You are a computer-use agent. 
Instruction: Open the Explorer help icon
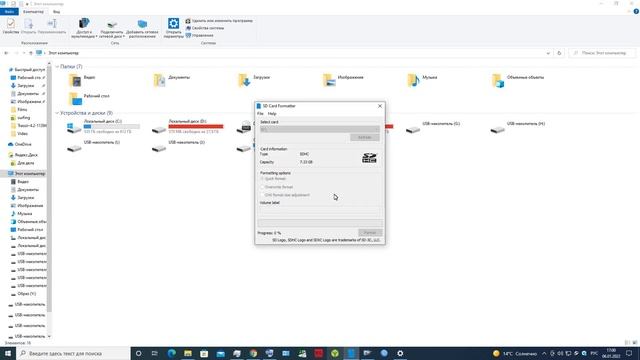636,11
